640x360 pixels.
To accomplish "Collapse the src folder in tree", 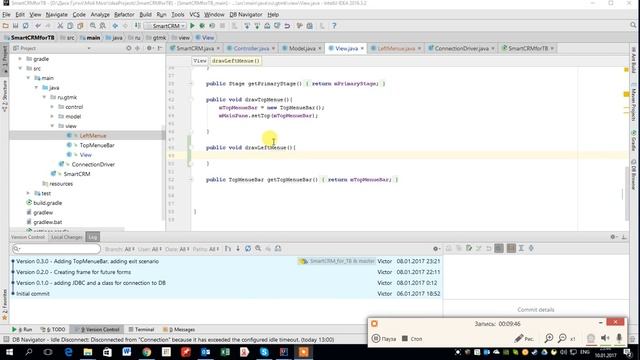I will (20, 69).
